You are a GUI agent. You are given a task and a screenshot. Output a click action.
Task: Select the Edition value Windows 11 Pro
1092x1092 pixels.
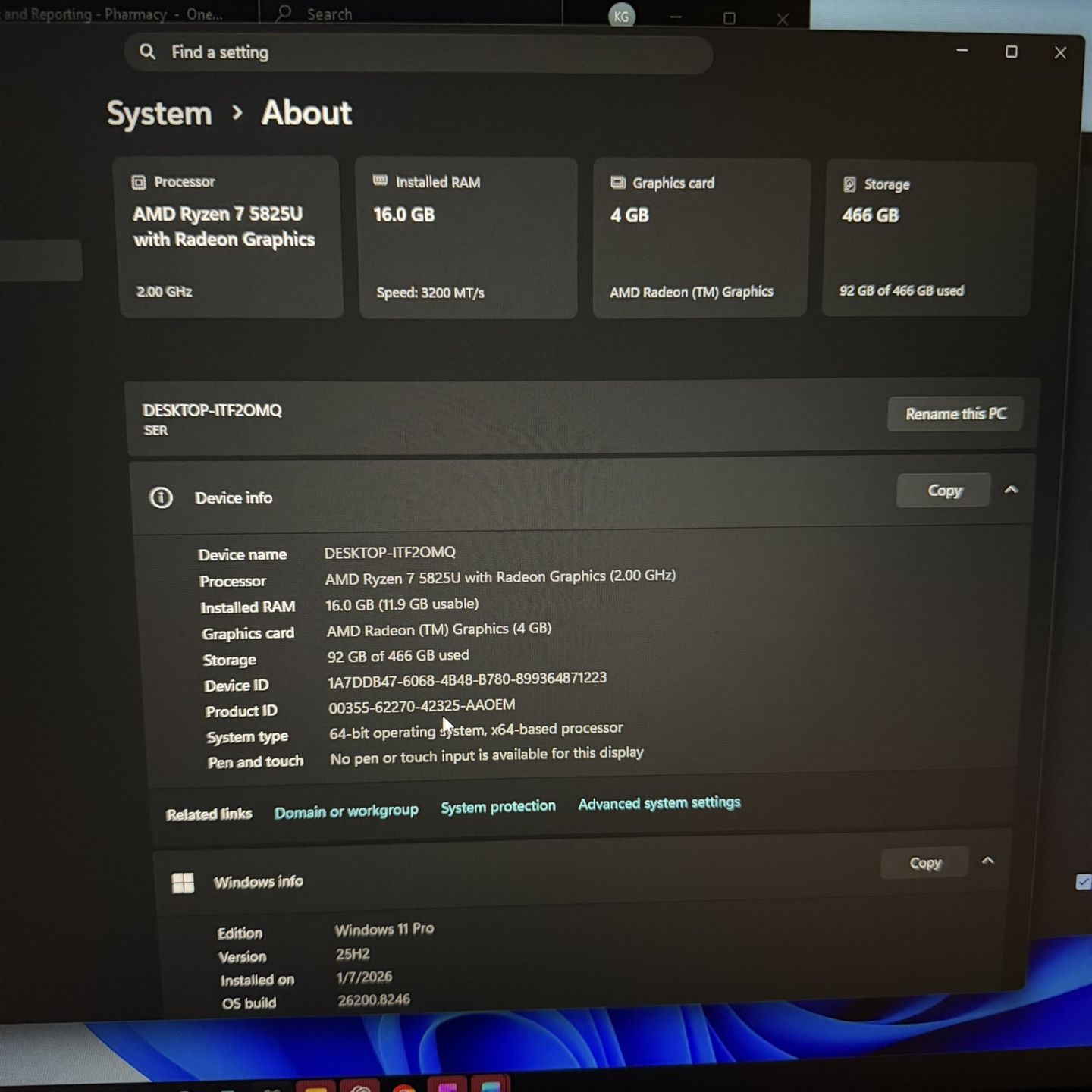tap(384, 929)
